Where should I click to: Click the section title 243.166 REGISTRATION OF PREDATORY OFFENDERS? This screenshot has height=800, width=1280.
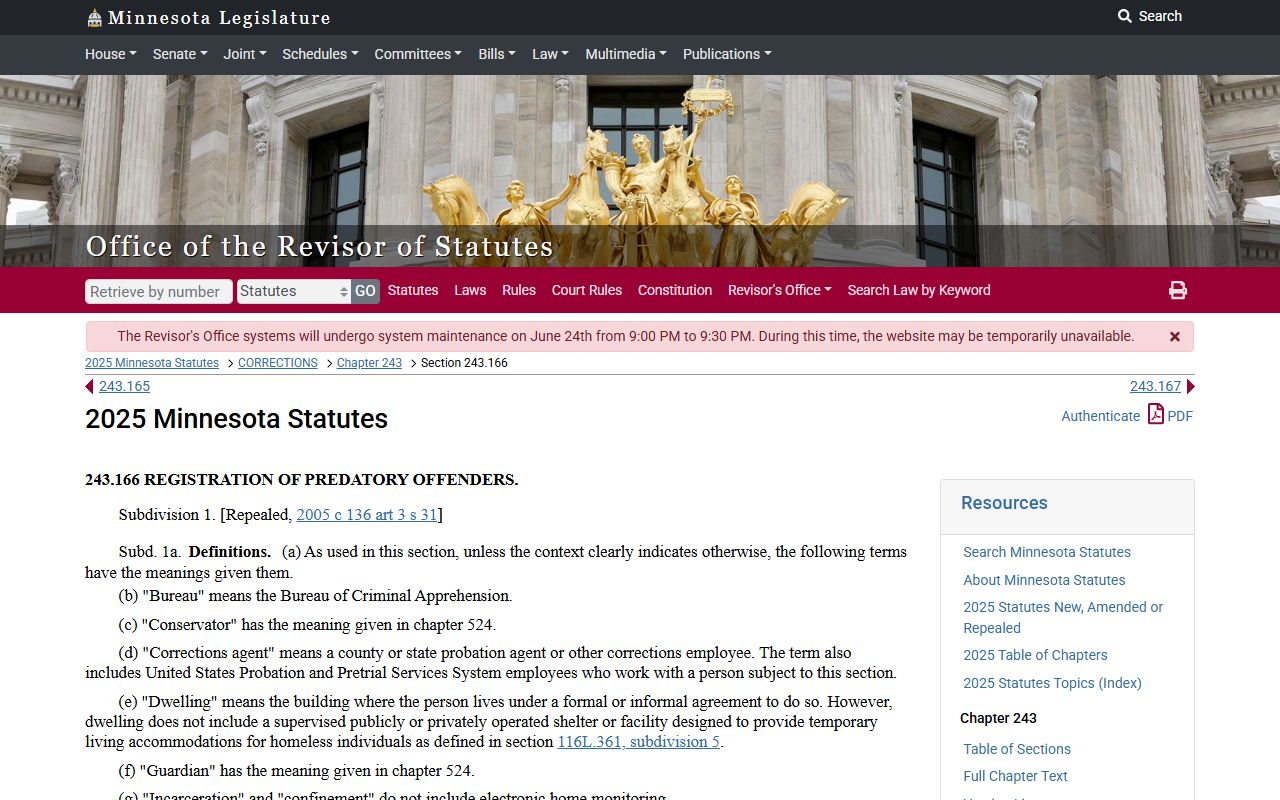tap(301, 480)
